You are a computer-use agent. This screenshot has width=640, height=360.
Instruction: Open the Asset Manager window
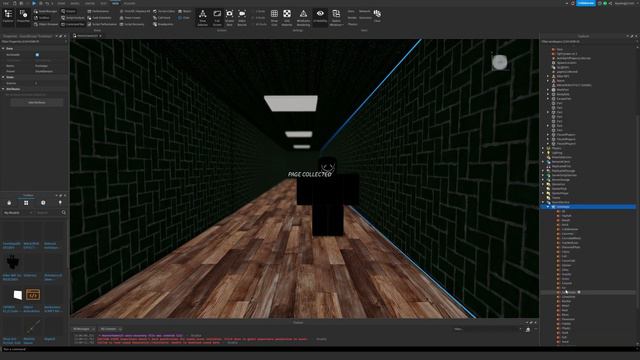[45, 11]
